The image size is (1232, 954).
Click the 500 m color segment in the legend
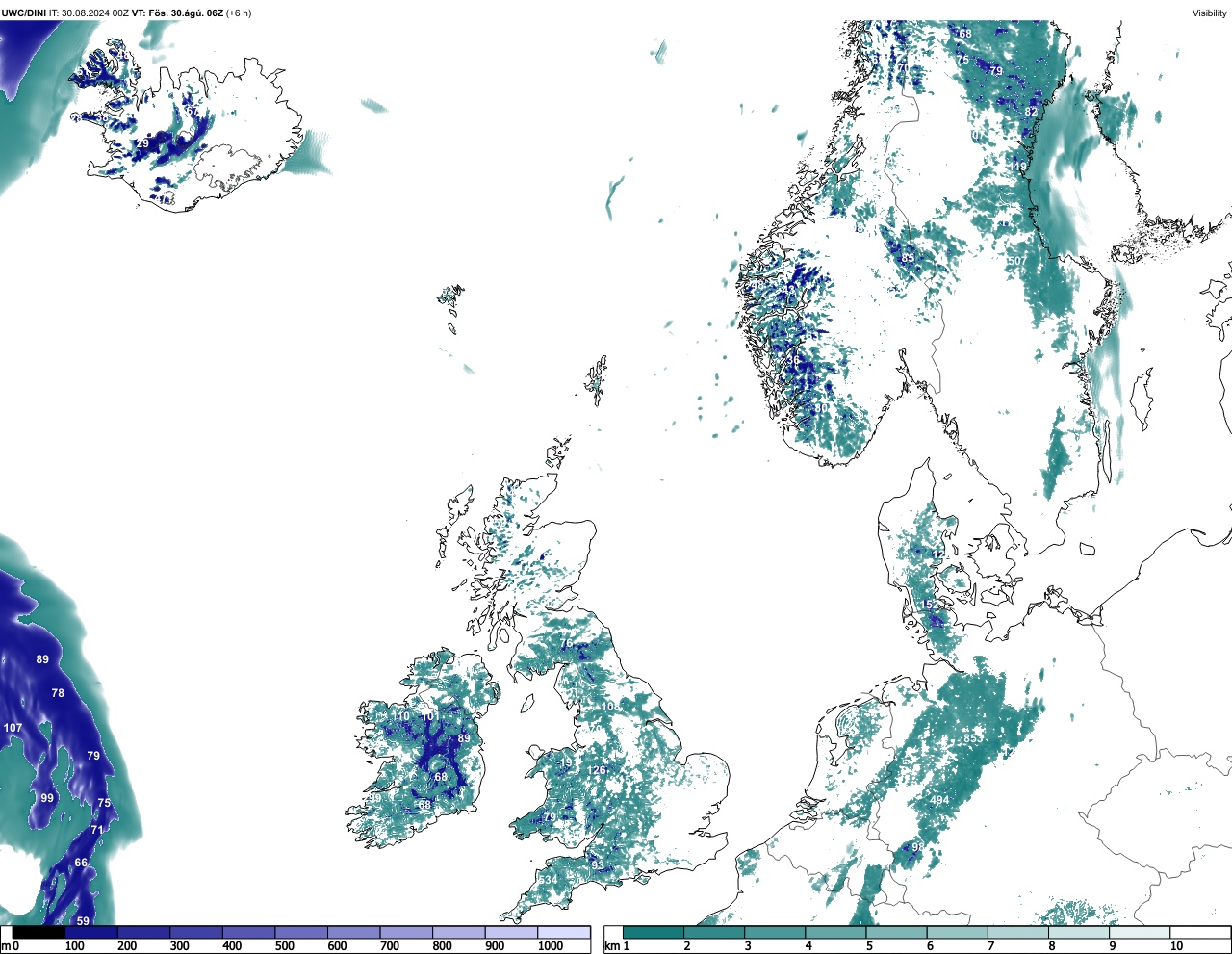(x=301, y=932)
